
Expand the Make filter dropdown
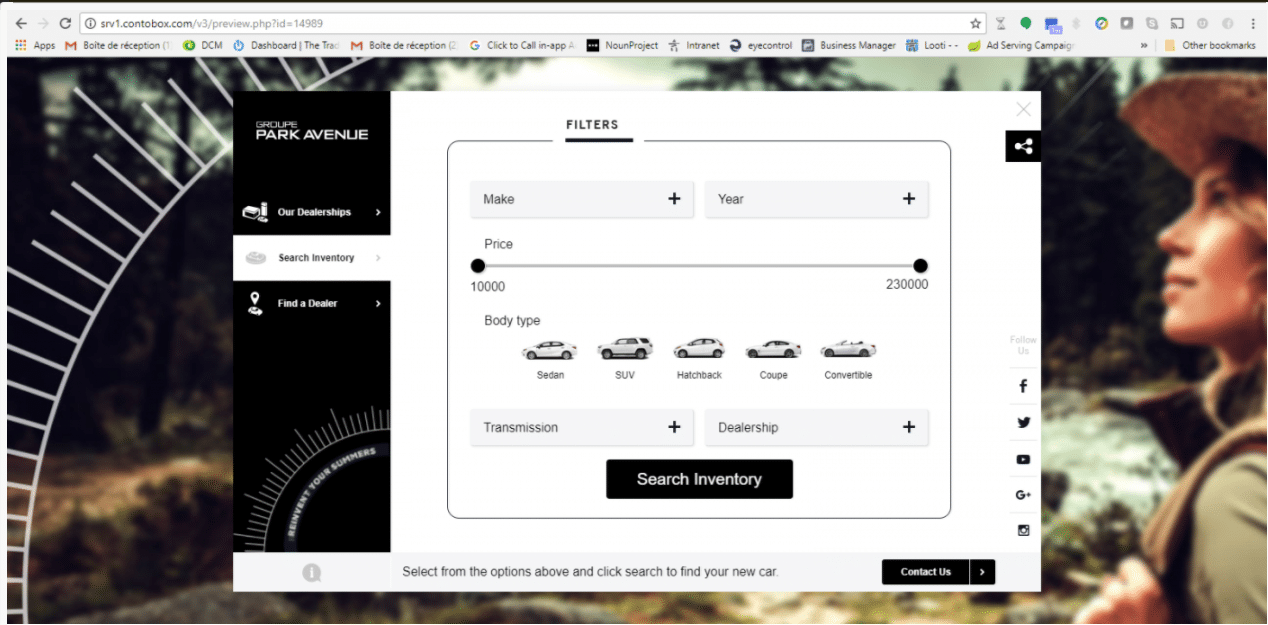(581, 199)
